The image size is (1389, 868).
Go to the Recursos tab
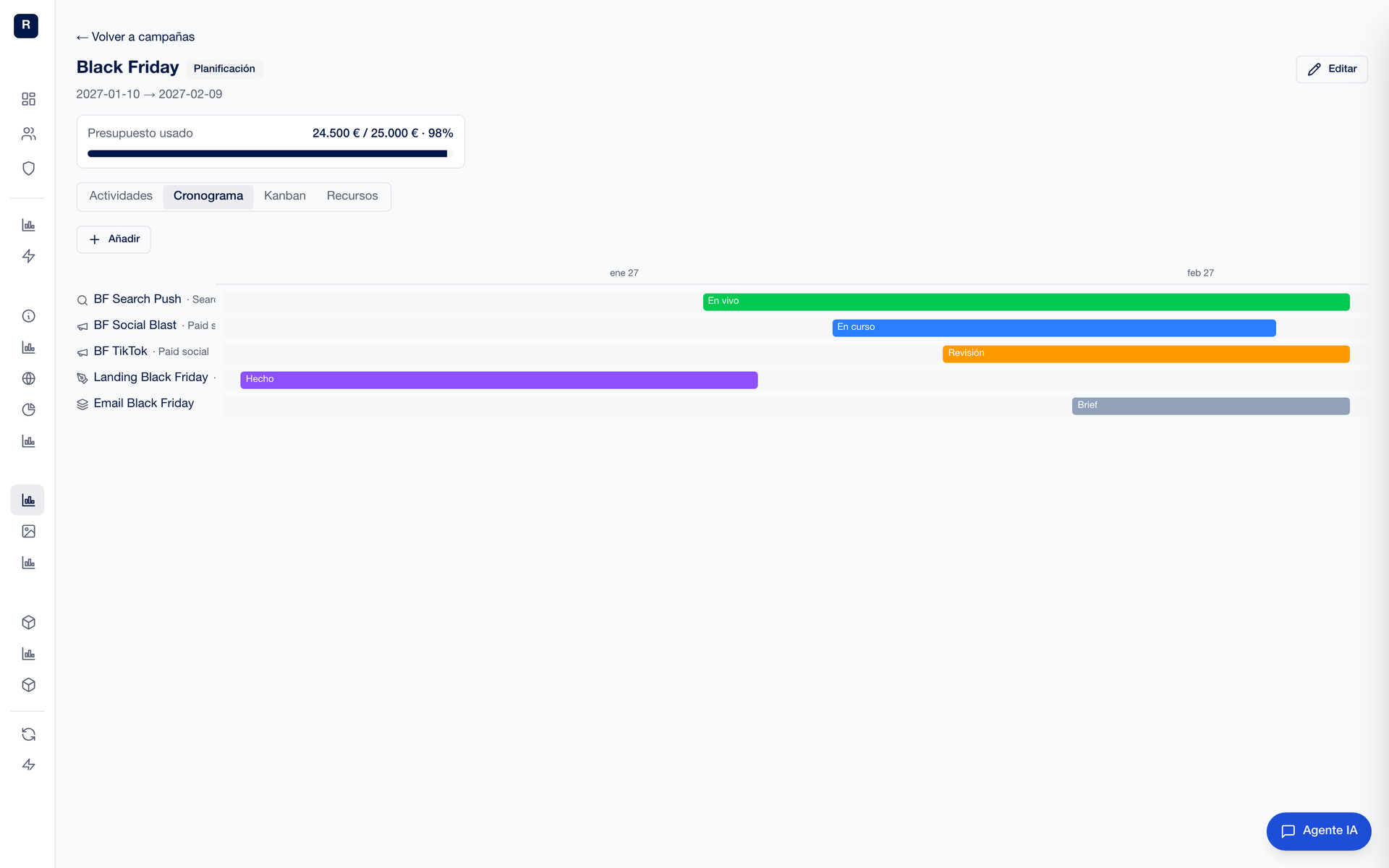[352, 196]
